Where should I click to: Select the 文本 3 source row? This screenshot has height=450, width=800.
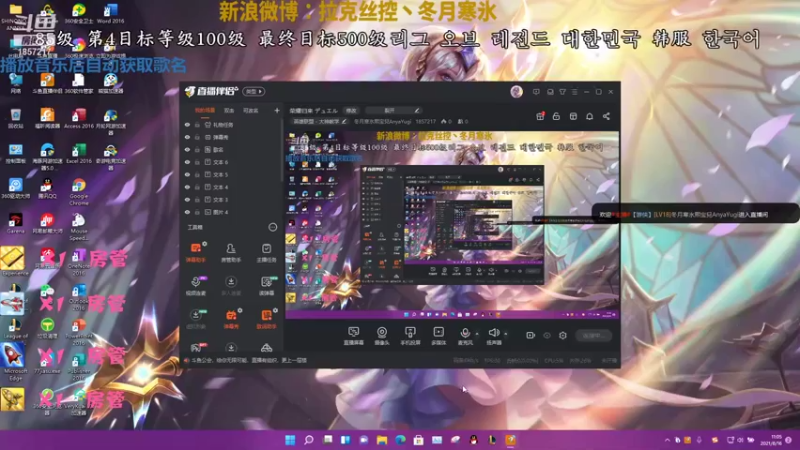tap(231, 199)
